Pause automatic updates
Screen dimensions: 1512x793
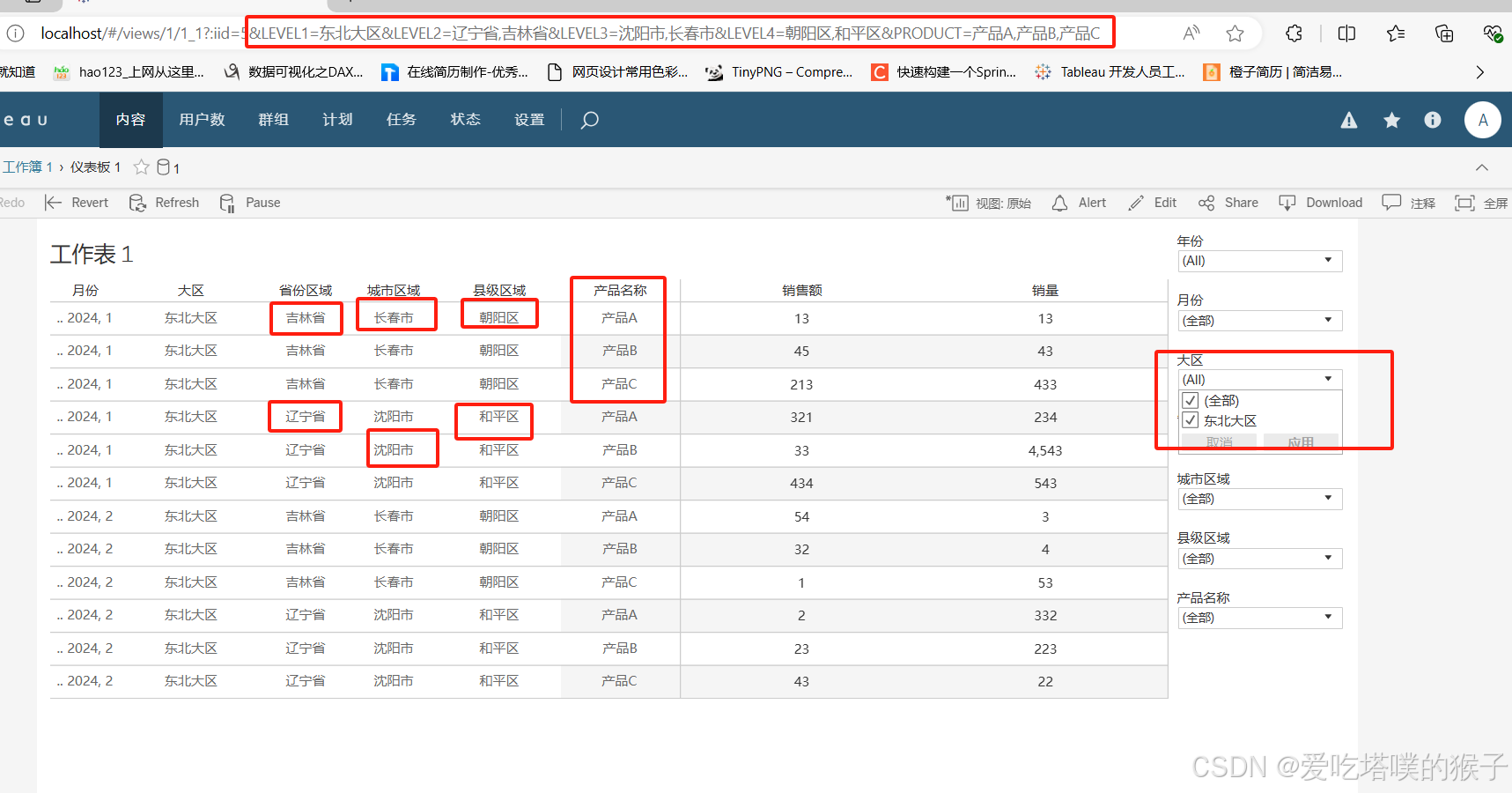tap(250, 203)
